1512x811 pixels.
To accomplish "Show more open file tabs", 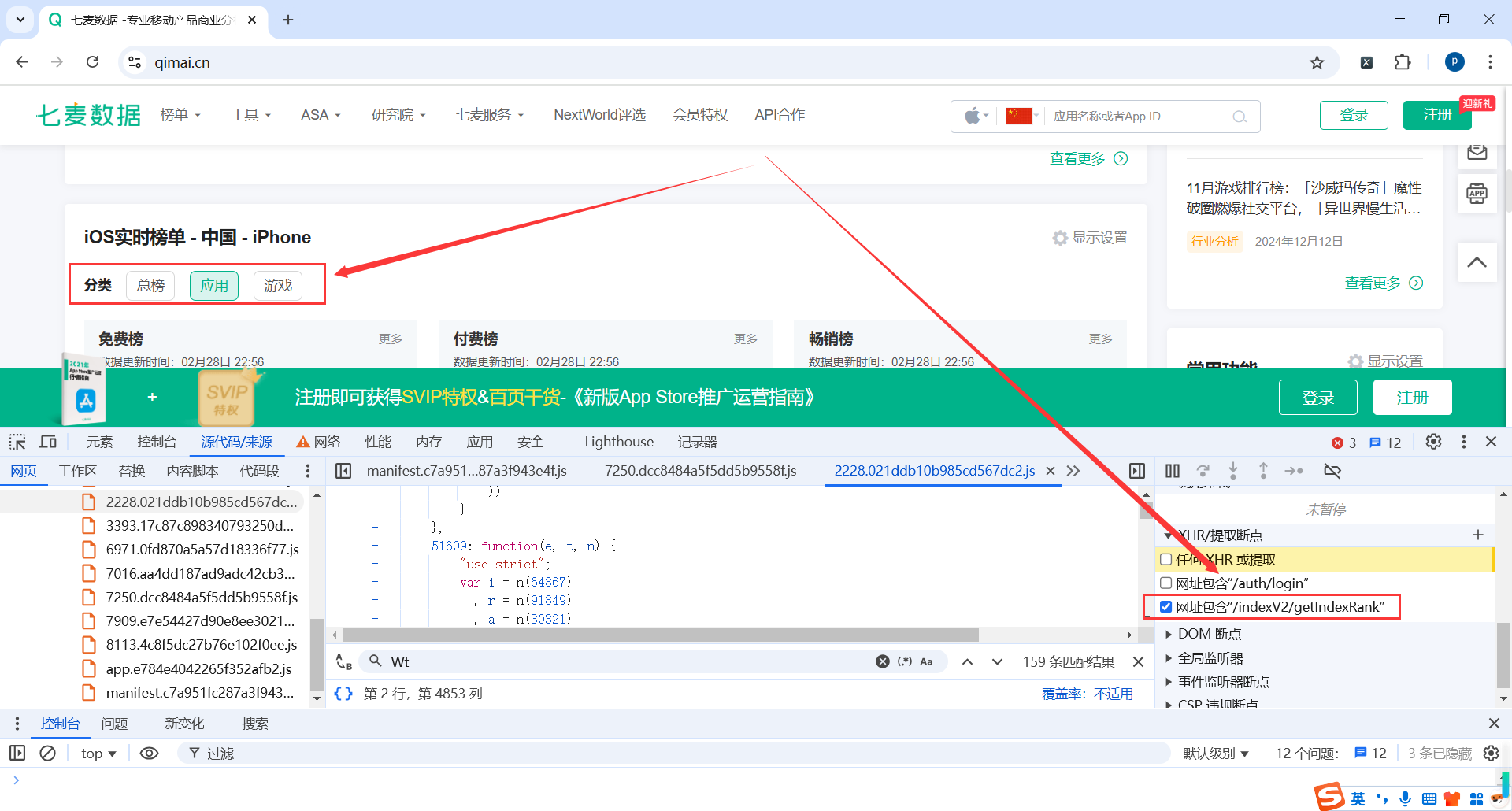I will pyautogui.click(x=1073, y=471).
